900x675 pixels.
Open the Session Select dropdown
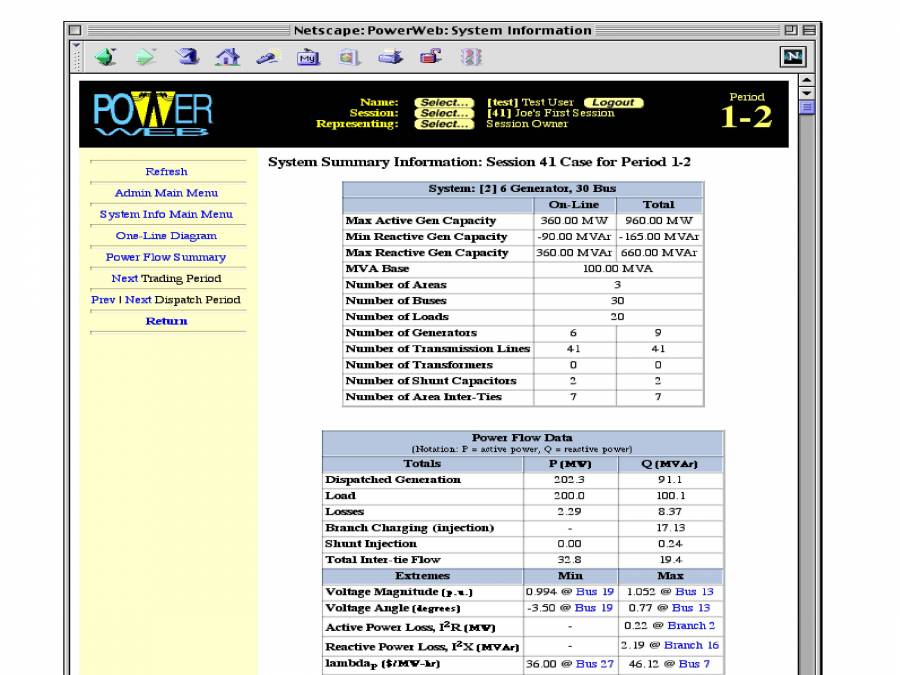click(x=443, y=113)
